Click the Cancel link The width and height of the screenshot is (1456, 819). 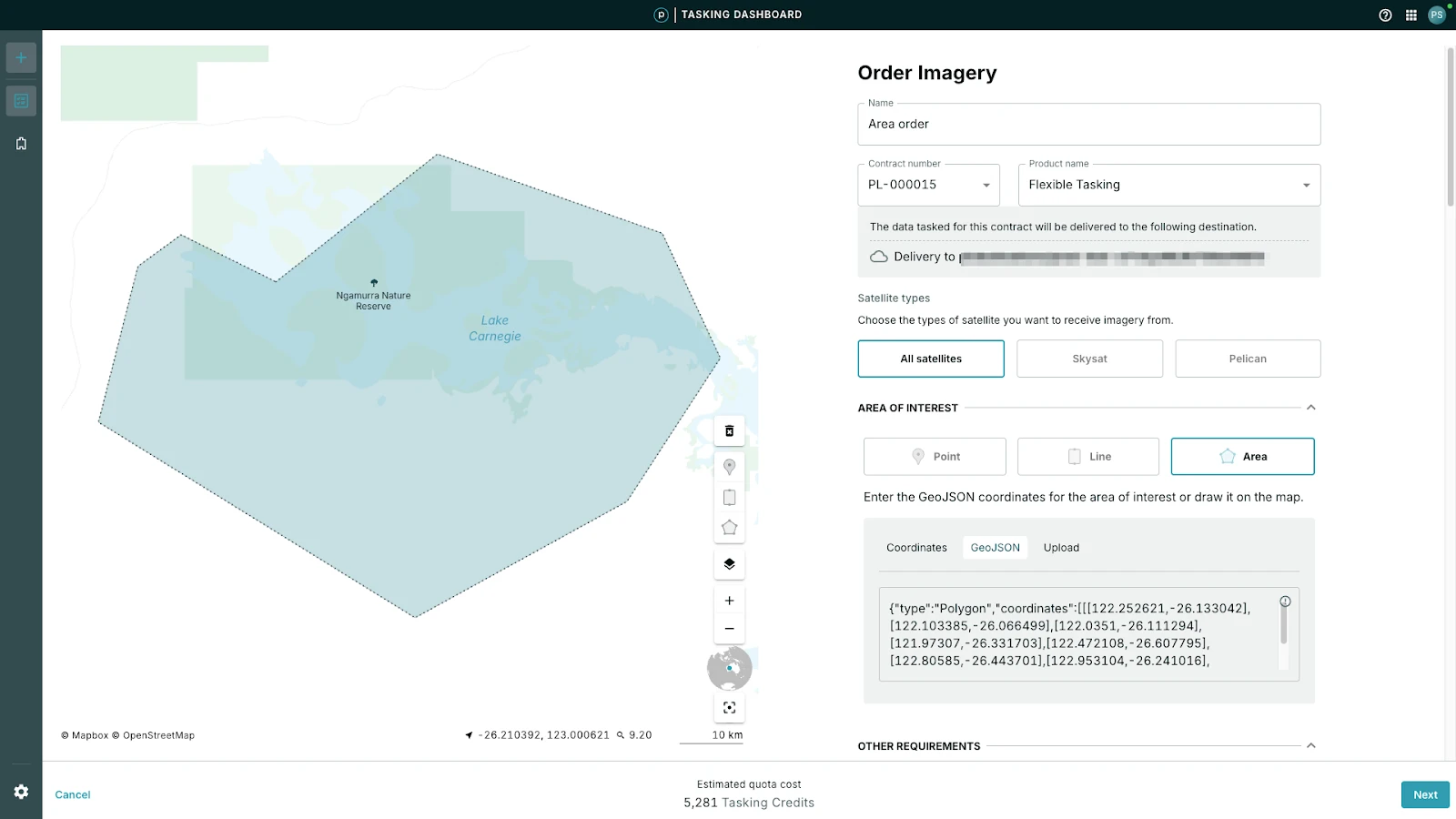coord(73,794)
